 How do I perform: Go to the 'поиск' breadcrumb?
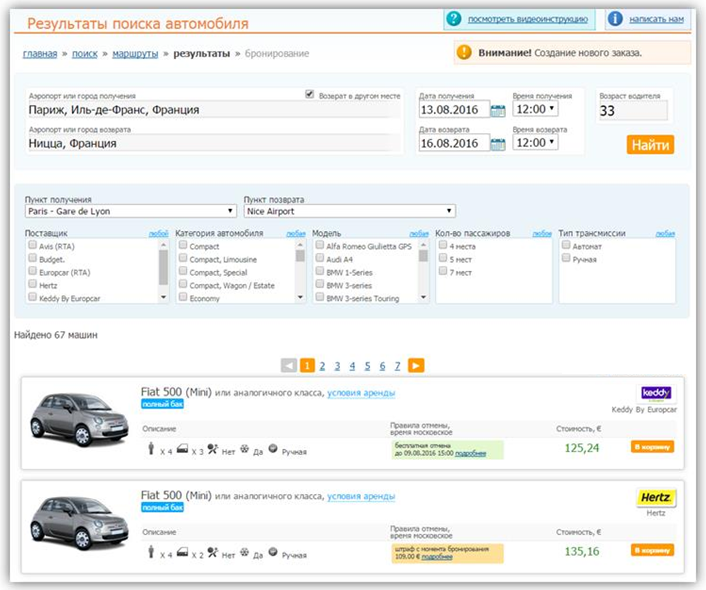click(85, 54)
